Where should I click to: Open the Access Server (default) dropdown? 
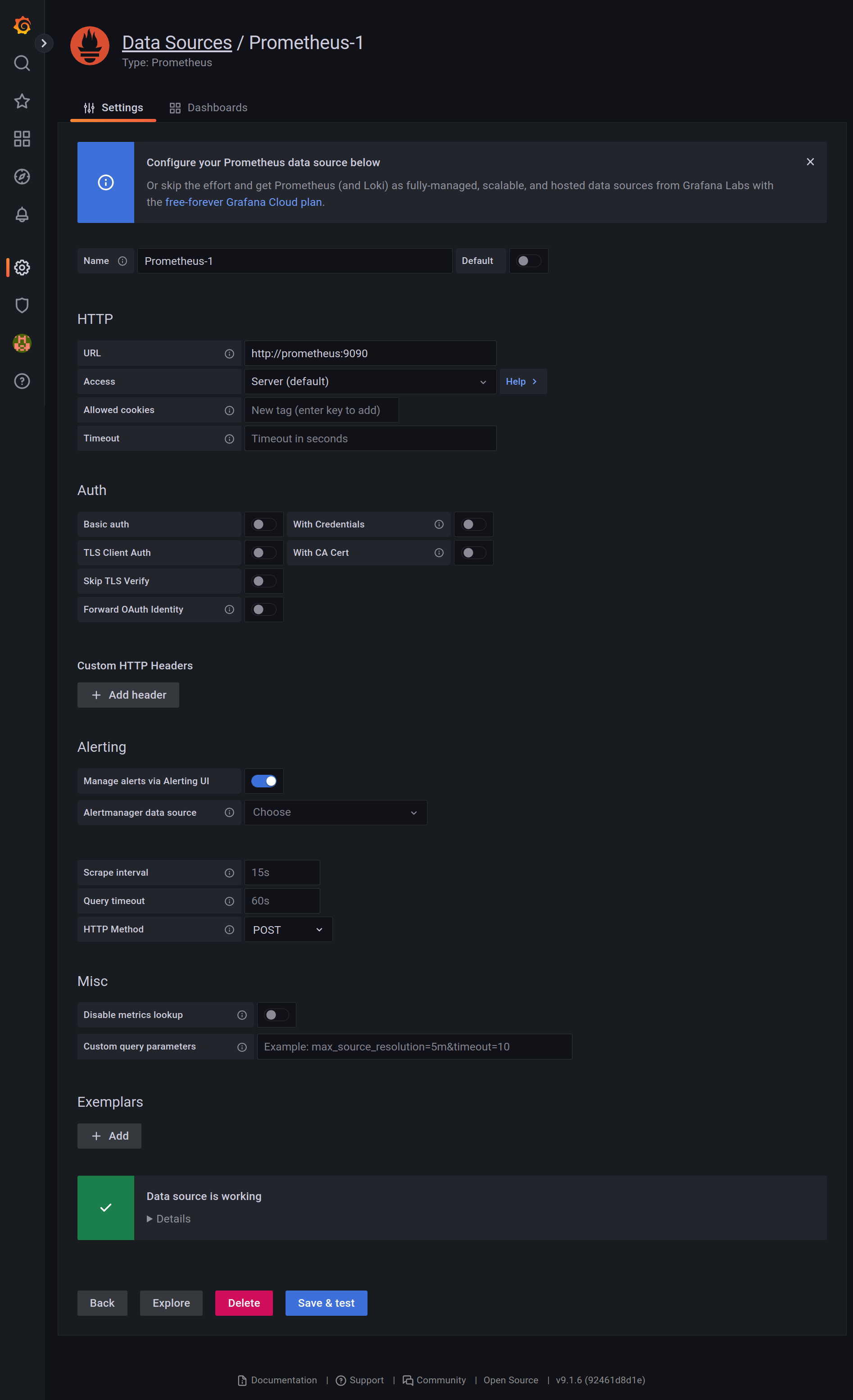[370, 381]
